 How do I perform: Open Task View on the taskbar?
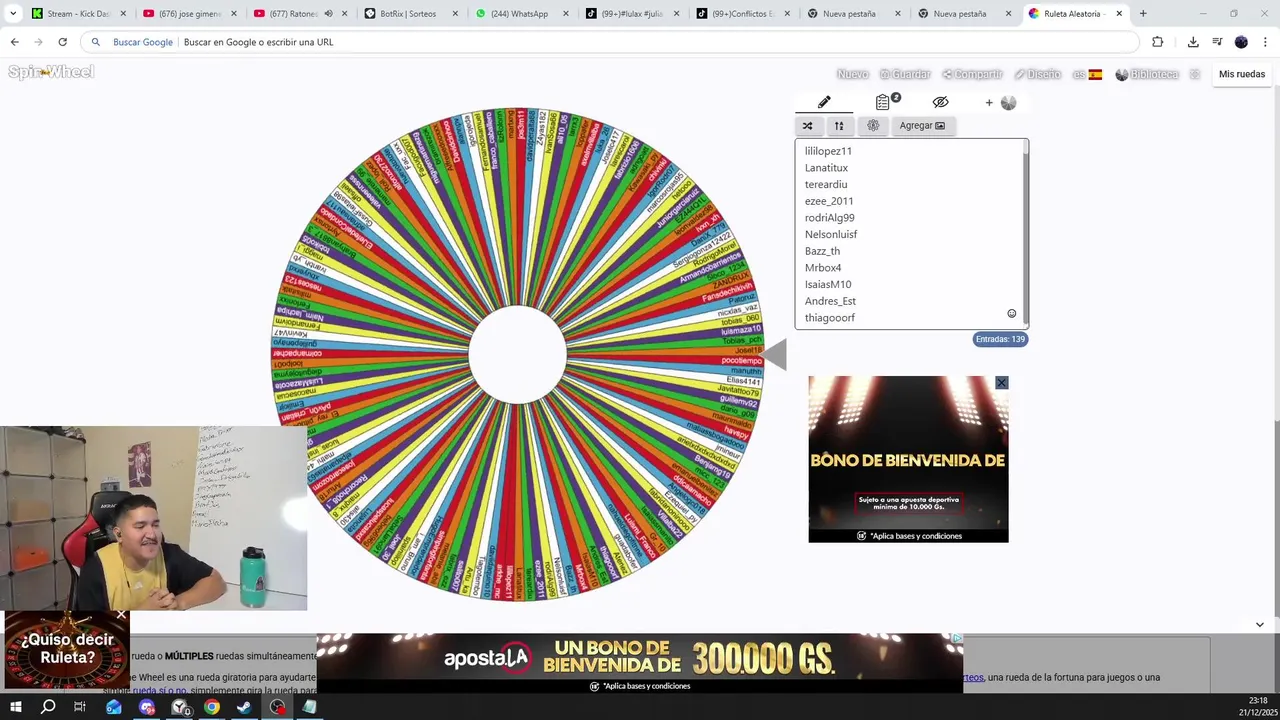tap(80, 707)
